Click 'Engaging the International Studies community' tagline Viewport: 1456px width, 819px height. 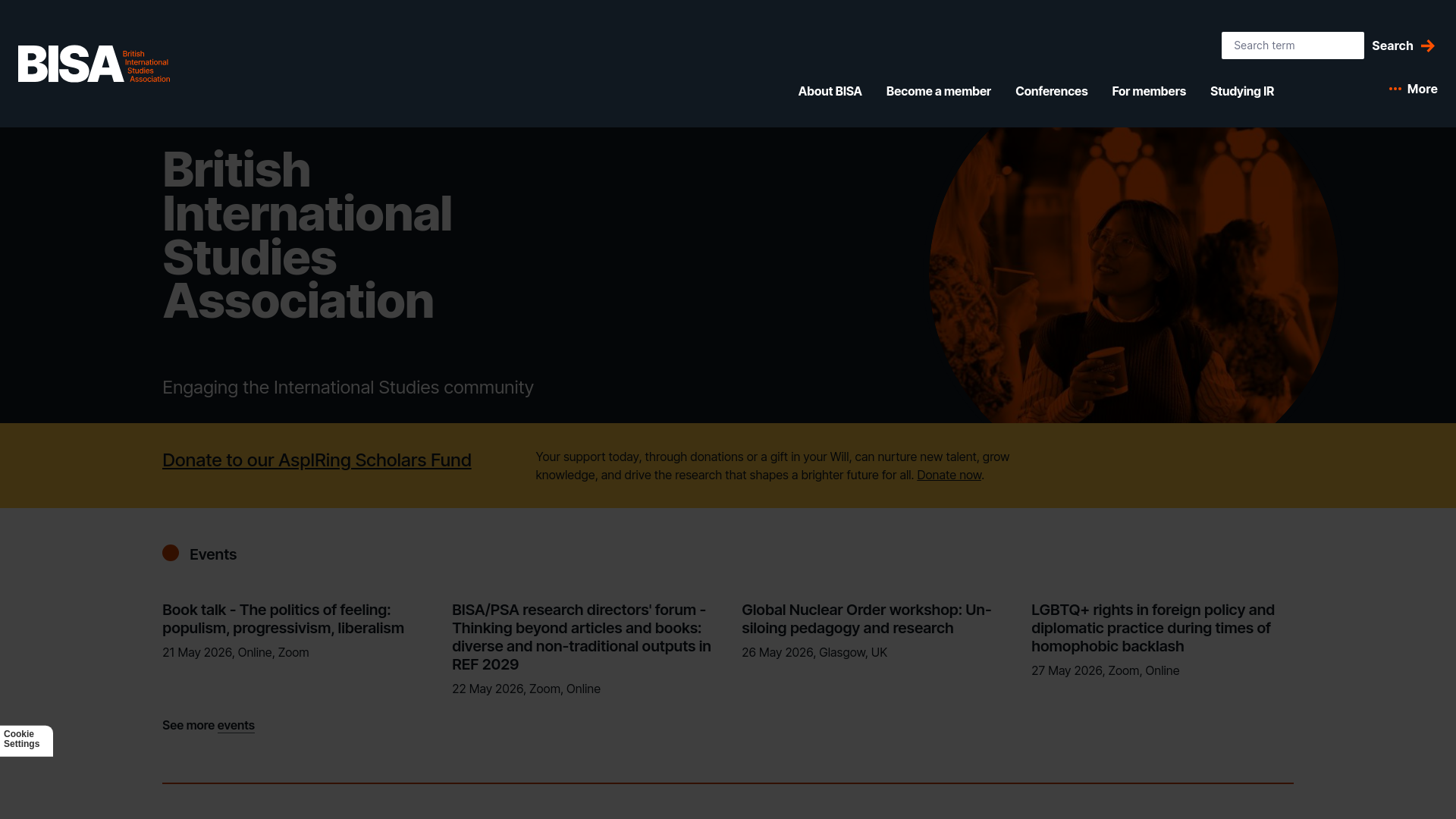[x=348, y=388]
